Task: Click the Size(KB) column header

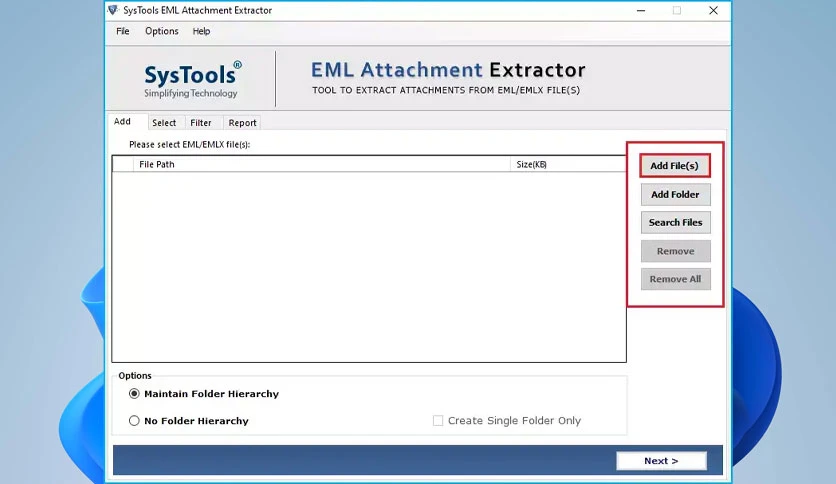Action: [568, 164]
